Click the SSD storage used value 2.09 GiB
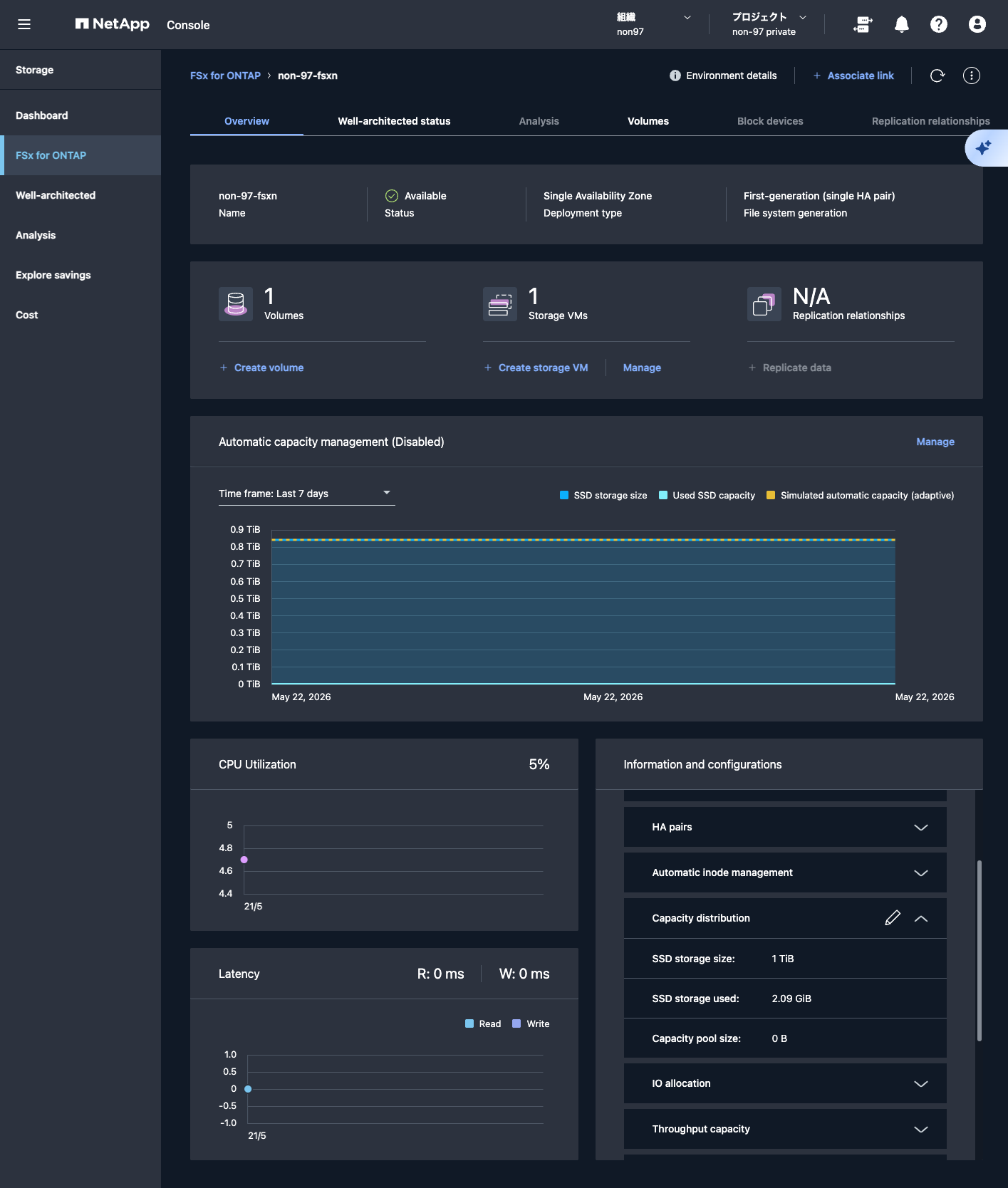Image resolution: width=1008 pixels, height=1188 pixels. [x=791, y=999]
